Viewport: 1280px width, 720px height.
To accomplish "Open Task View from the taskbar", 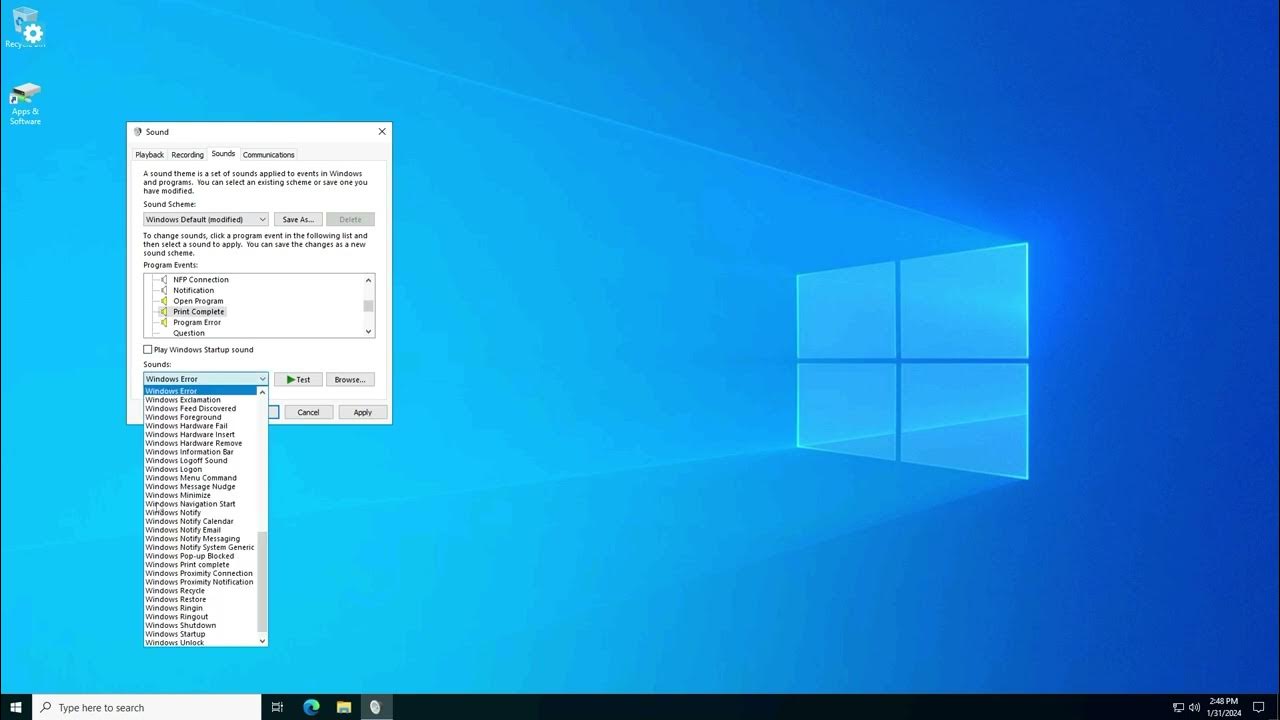I will click(278, 707).
